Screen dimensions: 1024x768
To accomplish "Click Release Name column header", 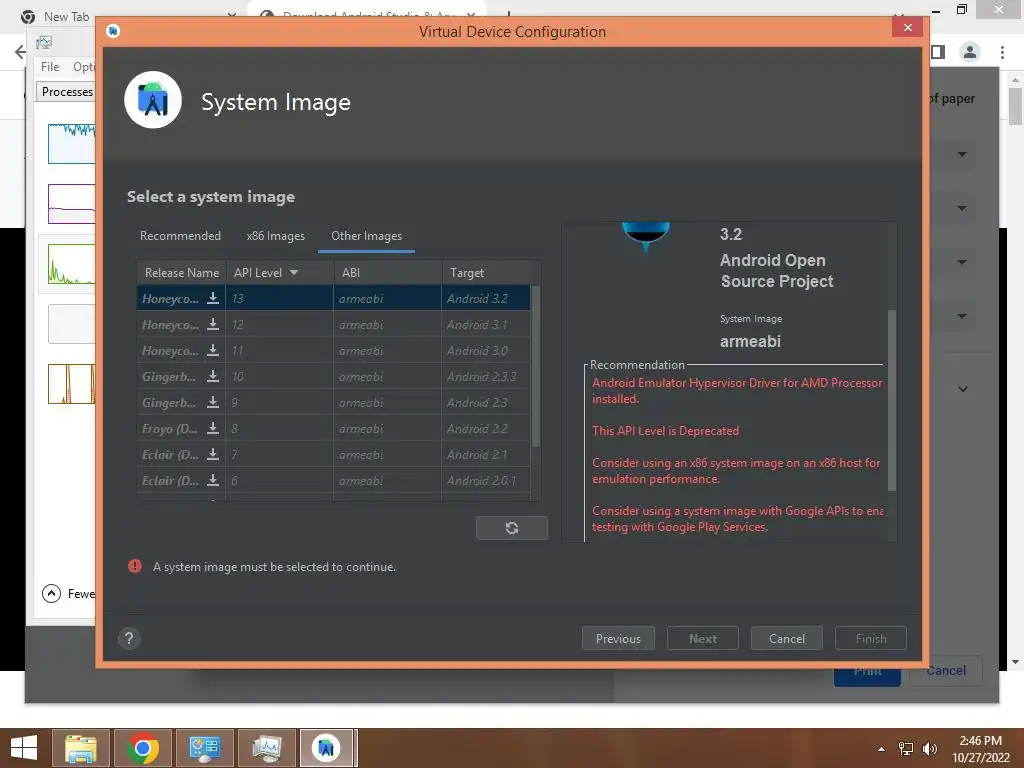I will (x=182, y=272).
